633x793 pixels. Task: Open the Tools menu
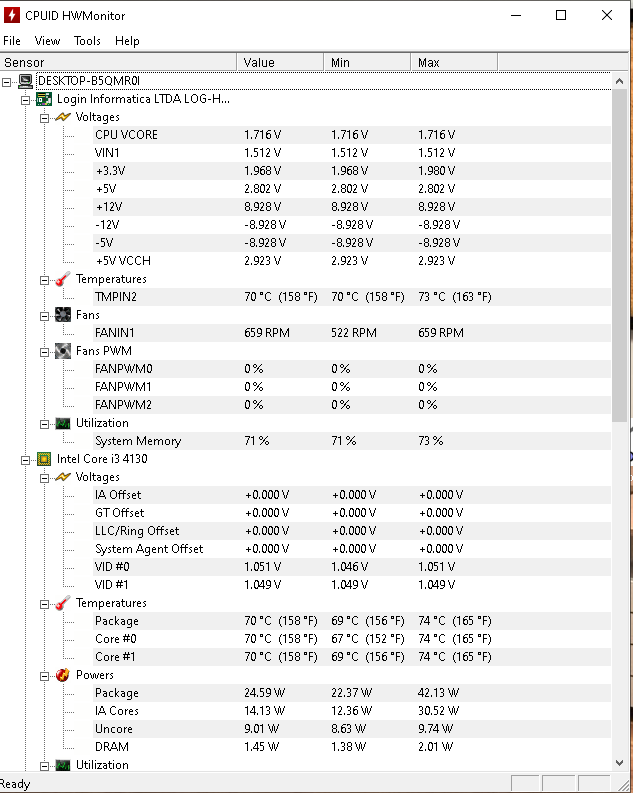click(x=87, y=41)
